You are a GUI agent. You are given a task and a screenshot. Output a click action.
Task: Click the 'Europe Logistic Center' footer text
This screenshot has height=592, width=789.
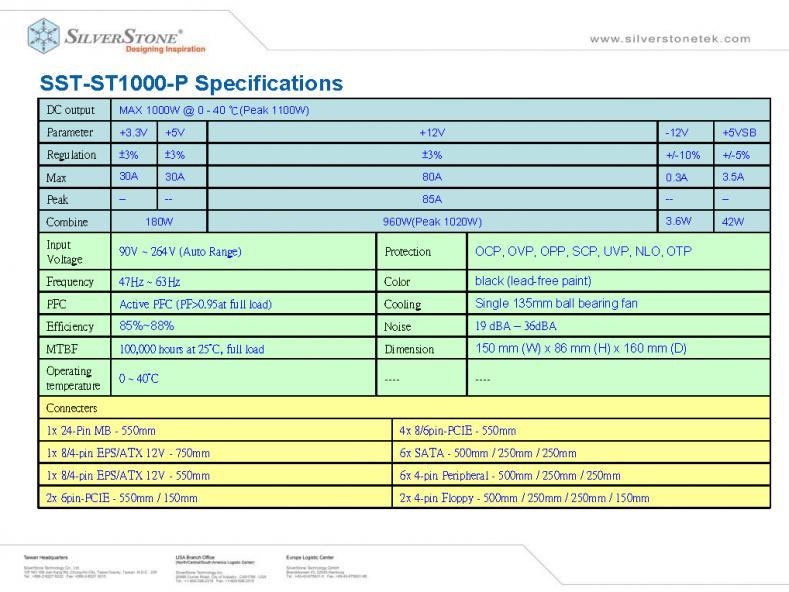[310, 557]
